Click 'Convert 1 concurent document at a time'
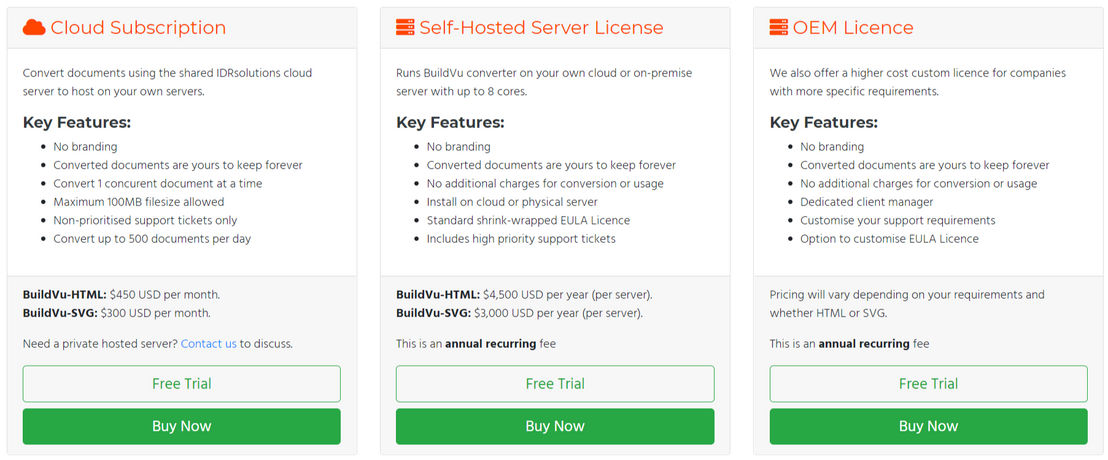The width and height of the screenshot is (1108, 460). [158, 184]
